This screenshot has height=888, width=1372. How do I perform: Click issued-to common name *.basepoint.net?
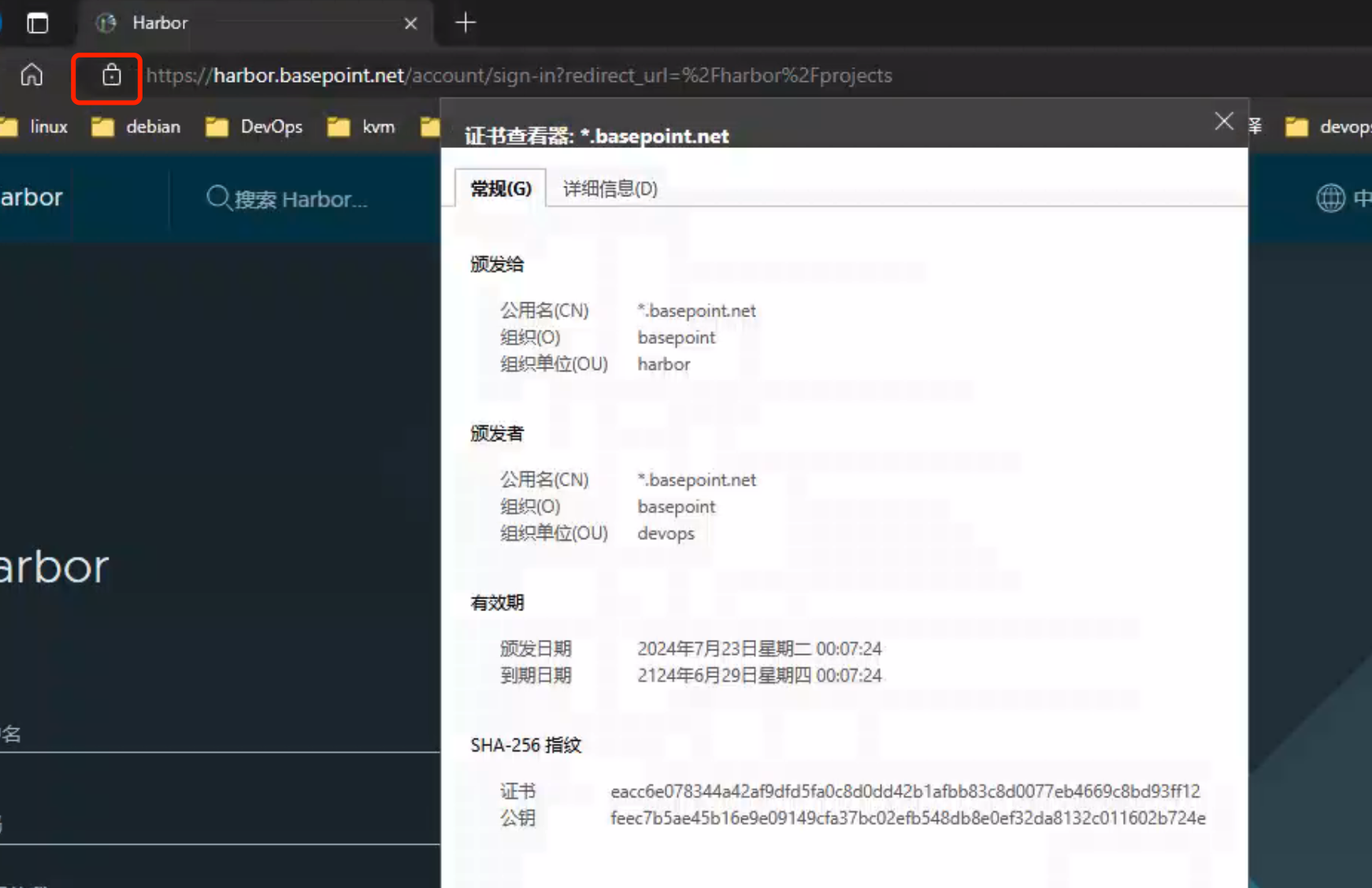(x=696, y=311)
